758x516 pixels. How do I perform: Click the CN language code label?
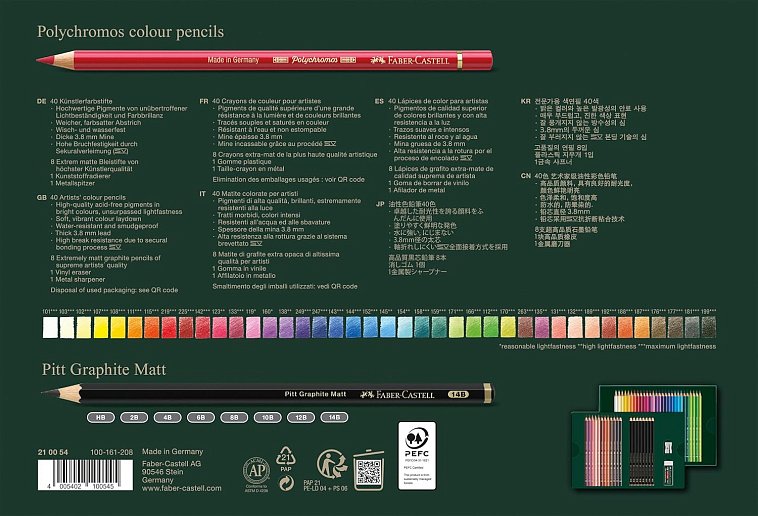pyautogui.click(x=526, y=176)
